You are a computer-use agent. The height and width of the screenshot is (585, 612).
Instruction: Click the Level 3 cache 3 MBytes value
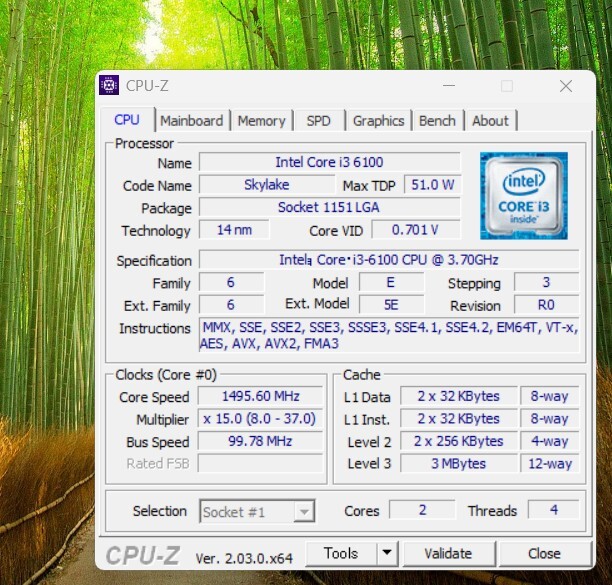click(x=459, y=464)
